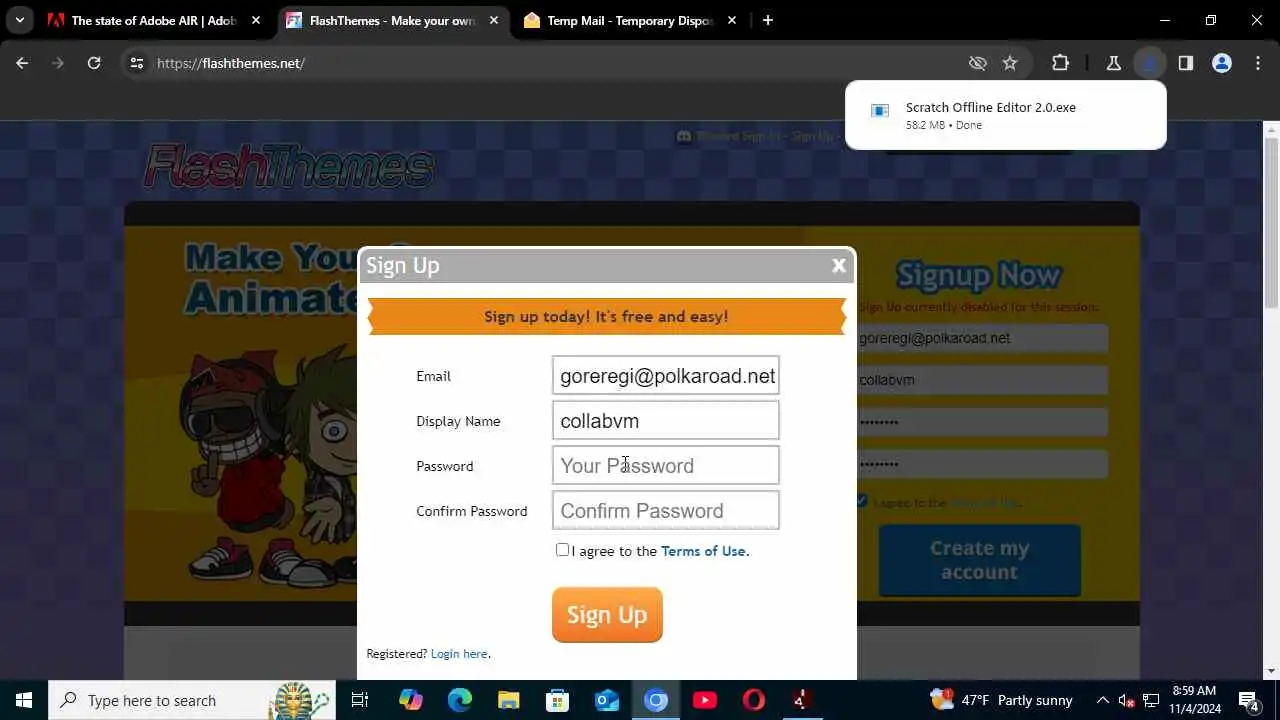This screenshot has height=720, width=1280.
Task: Open Chrome three-dot menu
Action: click(x=1258, y=63)
